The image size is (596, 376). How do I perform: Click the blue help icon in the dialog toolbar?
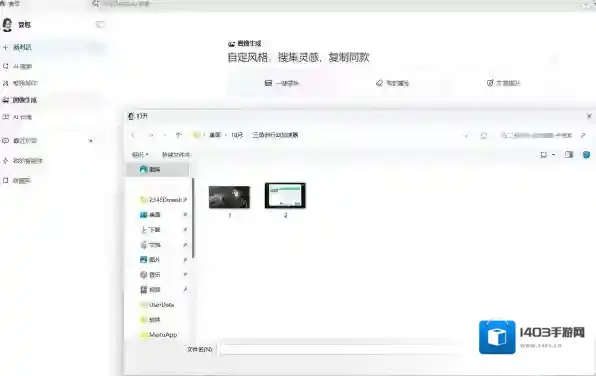point(586,155)
